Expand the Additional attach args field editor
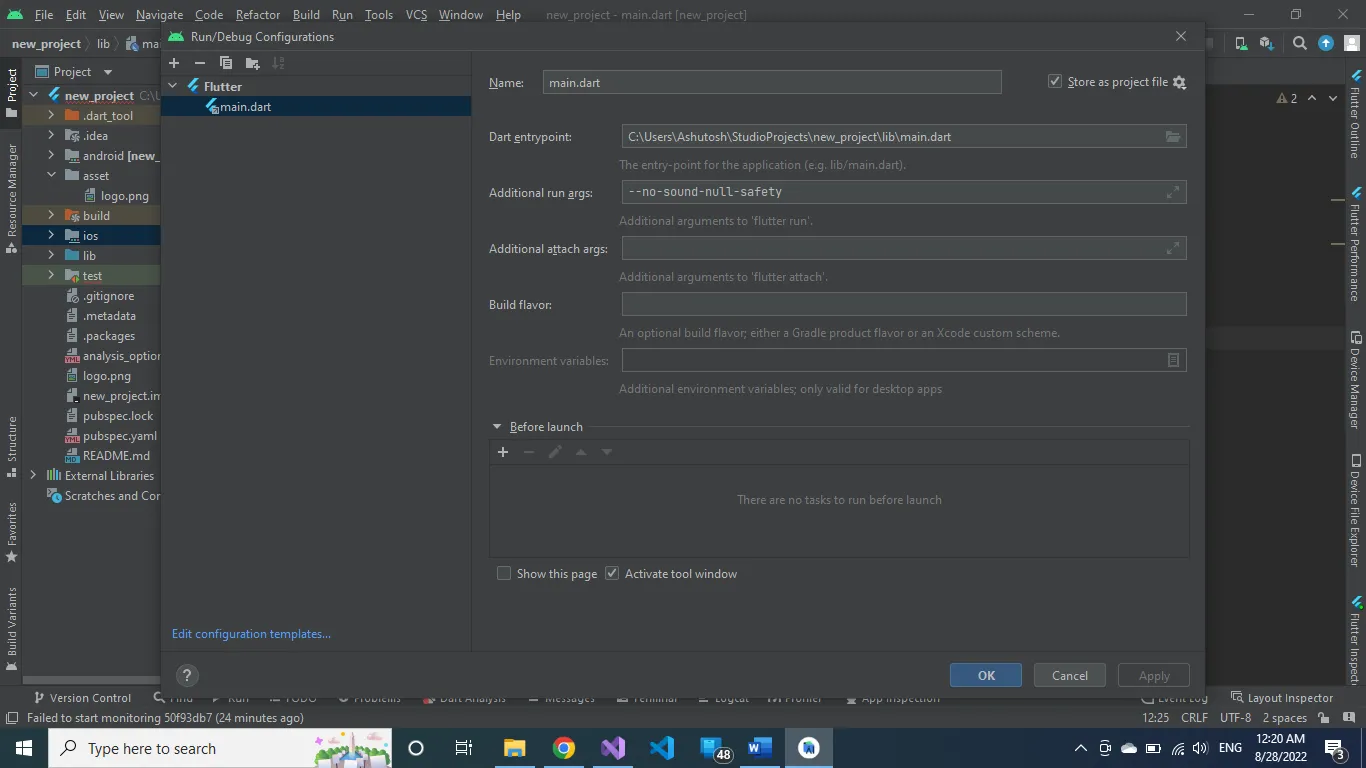This screenshot has height=768, width=1366. 1173,249
